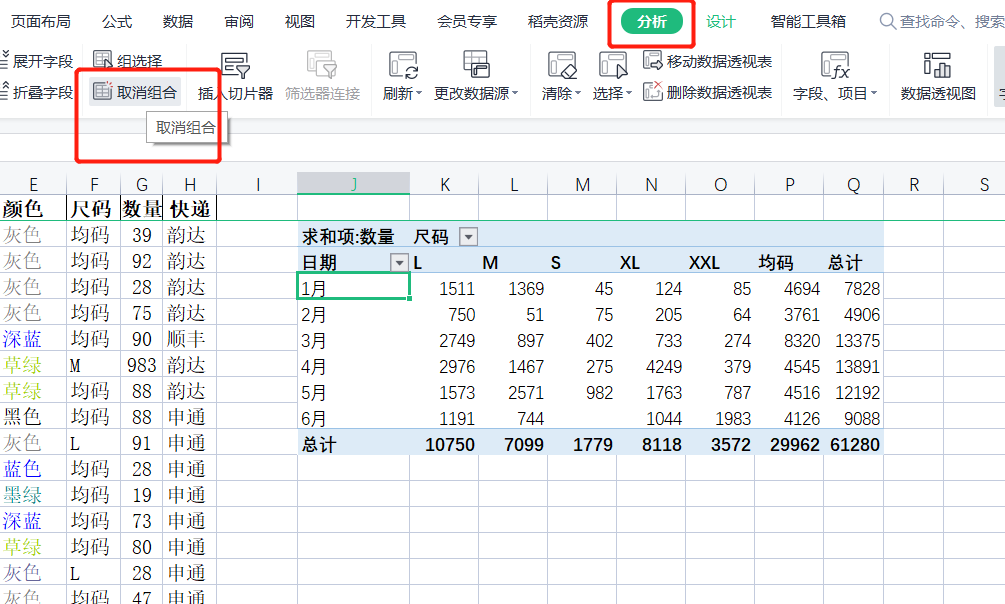The height and width of the screenshot is (604, 1005).
Task: Click the search commands input box
Action: pos(945,21)
